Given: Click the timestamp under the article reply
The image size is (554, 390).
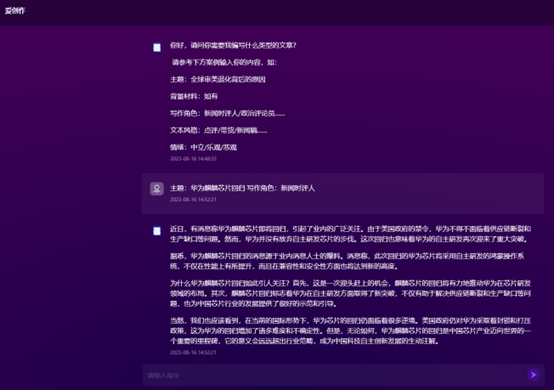Looking at the screenshot, I should point(193,352).
